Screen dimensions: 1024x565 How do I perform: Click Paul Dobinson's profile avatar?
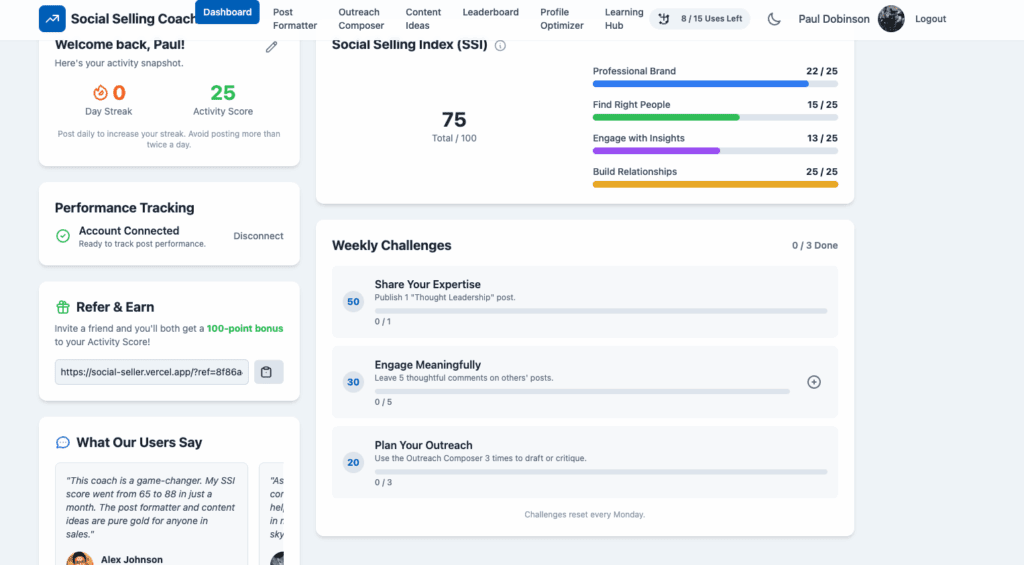tap(890, 19)
